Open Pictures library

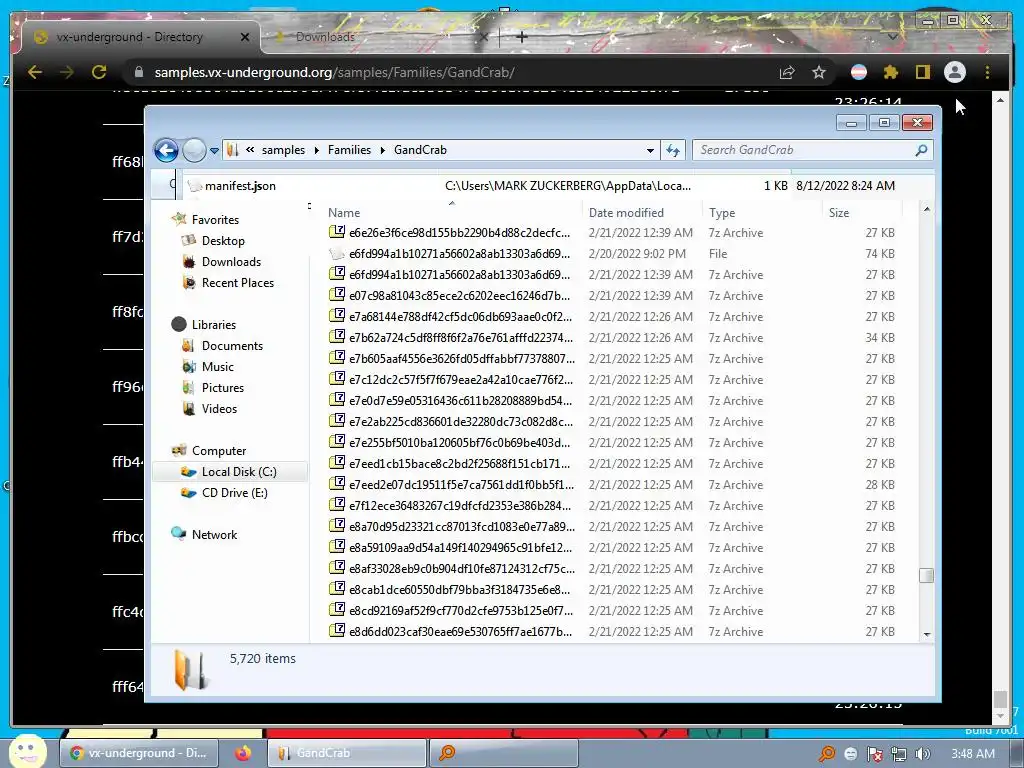[223, 388]
